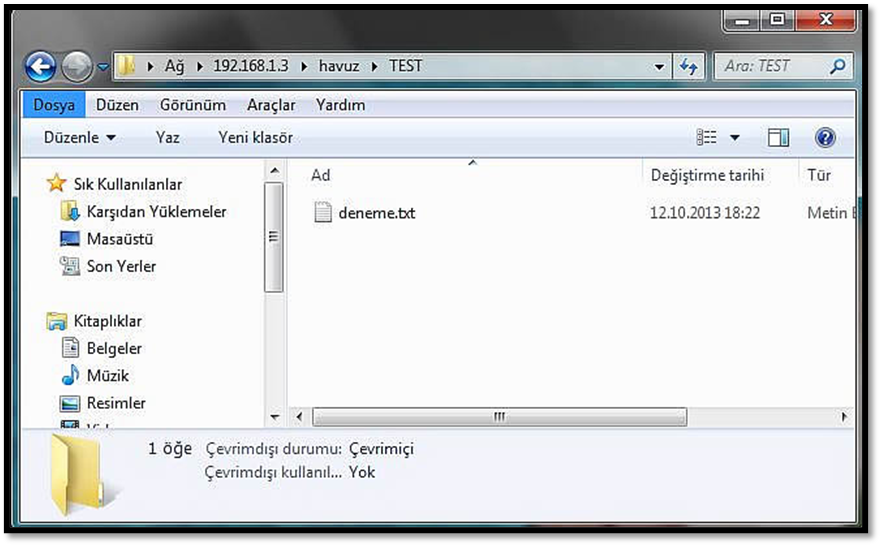Image resolution: width=881 pixels, height=546 pixels.
Task: Open the Araçlar menu
Action: (x=271, y=105)
